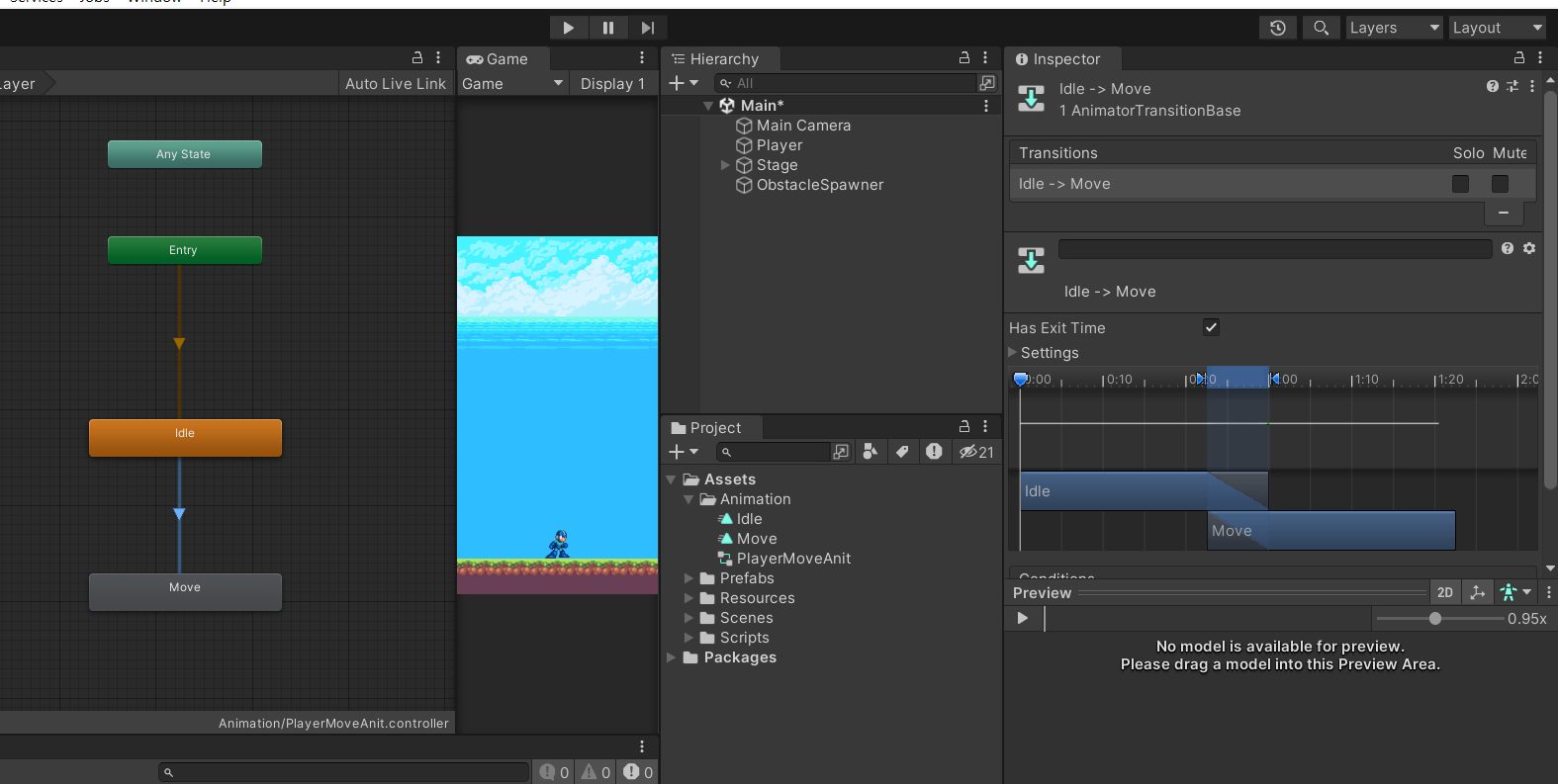Expand the Scenes folder

689,618
